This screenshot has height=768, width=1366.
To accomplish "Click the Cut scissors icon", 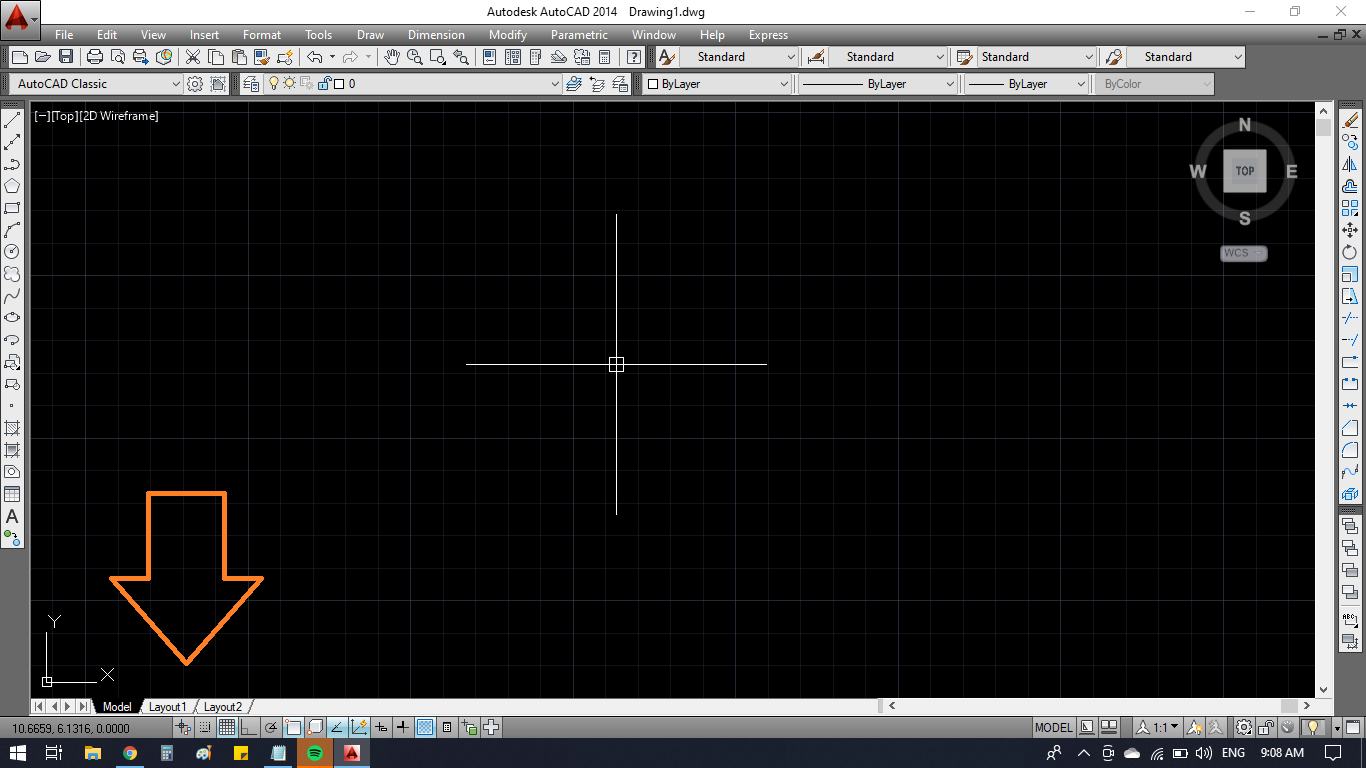I will tap(193, 57).
